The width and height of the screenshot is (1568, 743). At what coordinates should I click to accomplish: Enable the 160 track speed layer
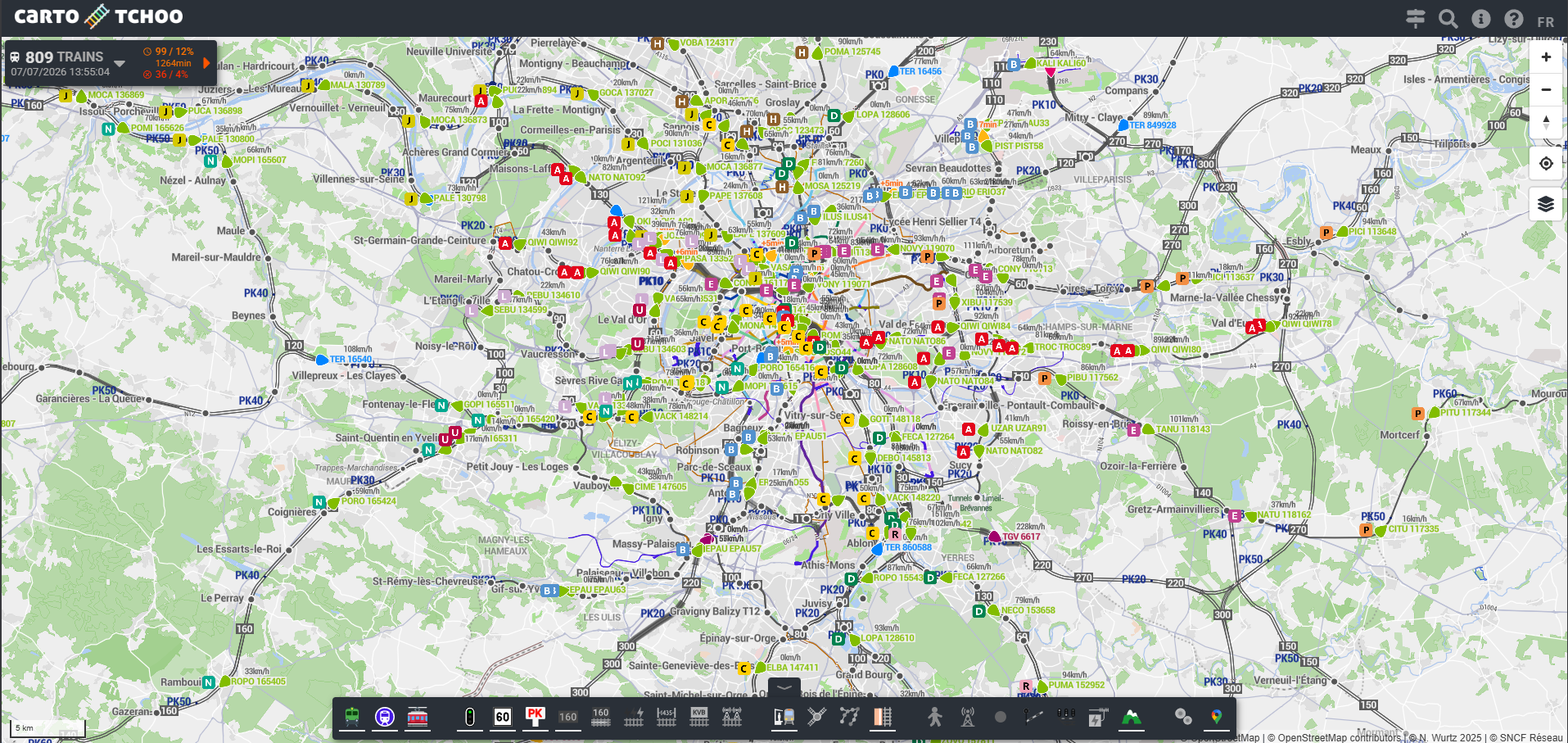(x=601, y=717)
